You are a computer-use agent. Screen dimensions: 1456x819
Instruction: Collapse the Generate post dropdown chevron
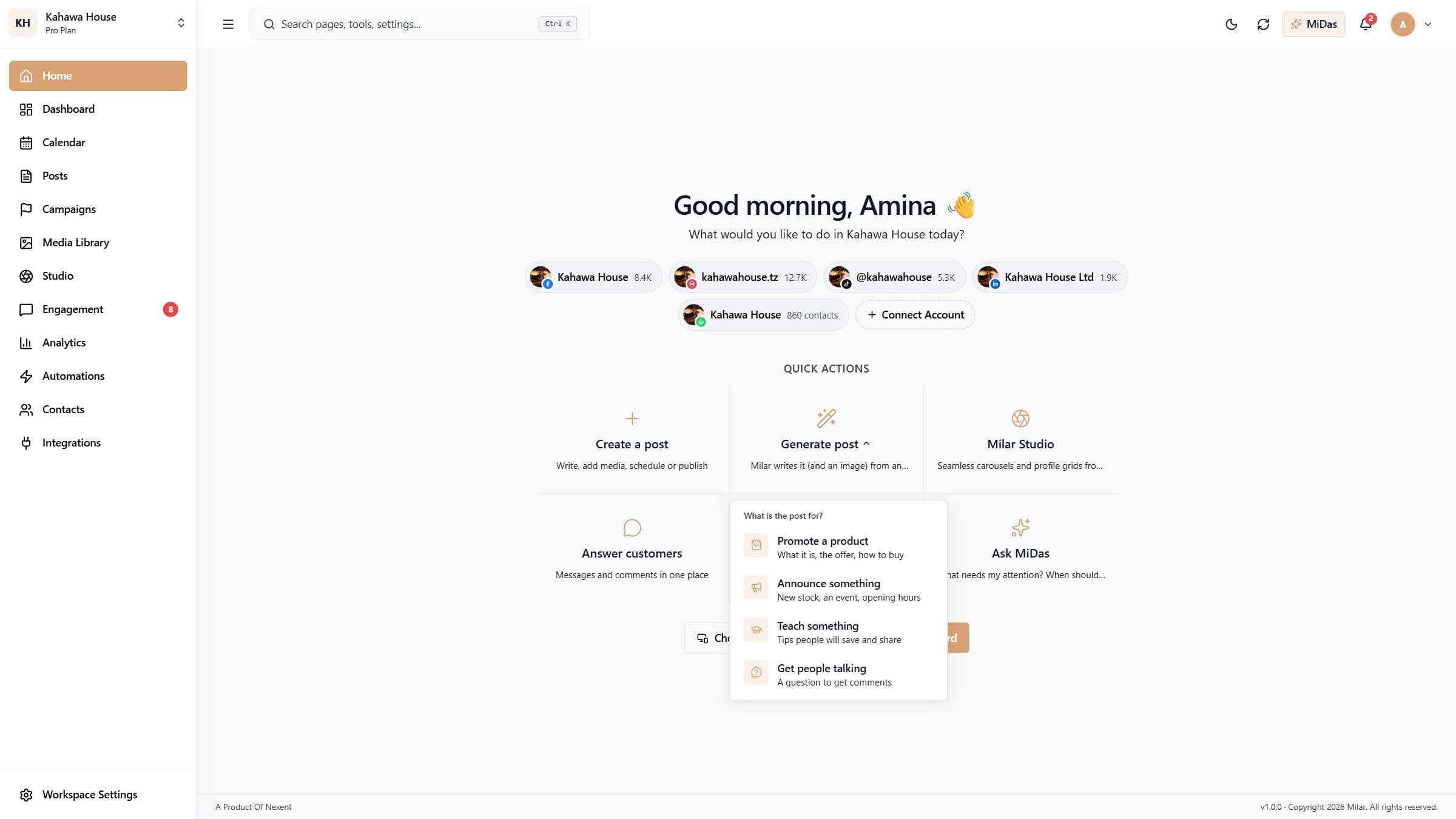click(x=866, y=444)
